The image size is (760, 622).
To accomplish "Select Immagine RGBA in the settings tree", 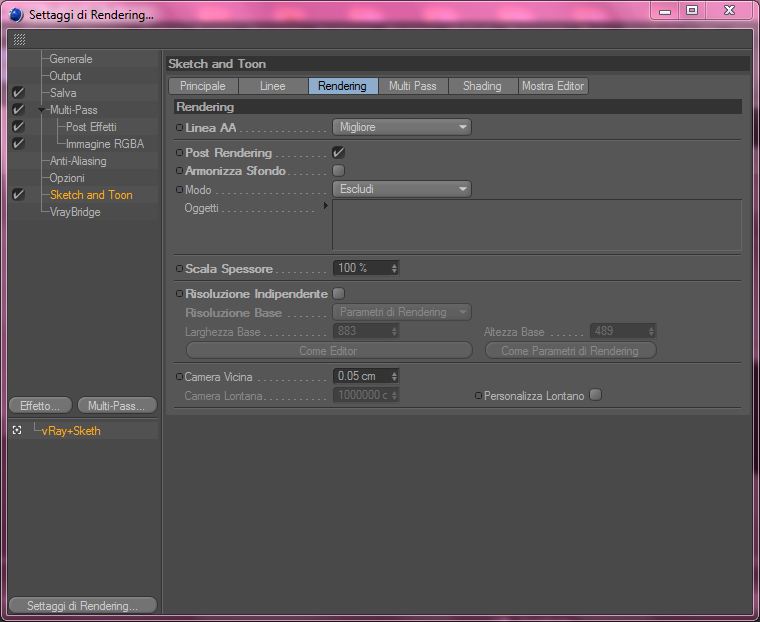I will pos(105,144).
